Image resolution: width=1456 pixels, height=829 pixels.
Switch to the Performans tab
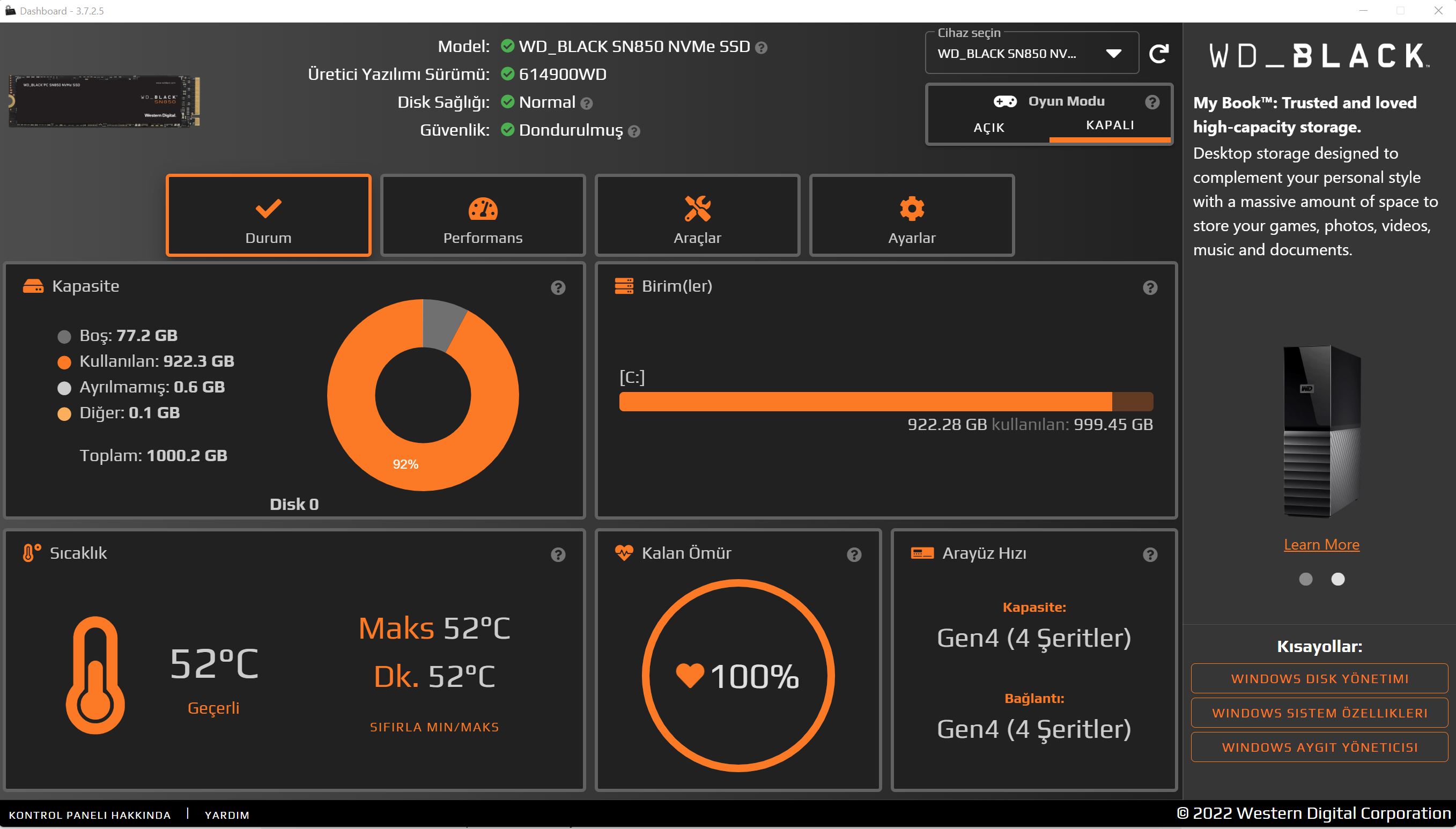coord(482,216)
